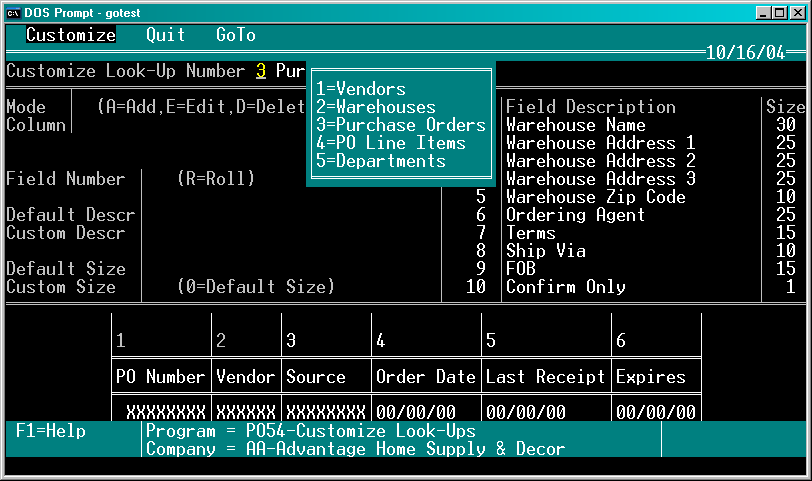
Task: Open the Quit menu
Action: pos(165,35)
